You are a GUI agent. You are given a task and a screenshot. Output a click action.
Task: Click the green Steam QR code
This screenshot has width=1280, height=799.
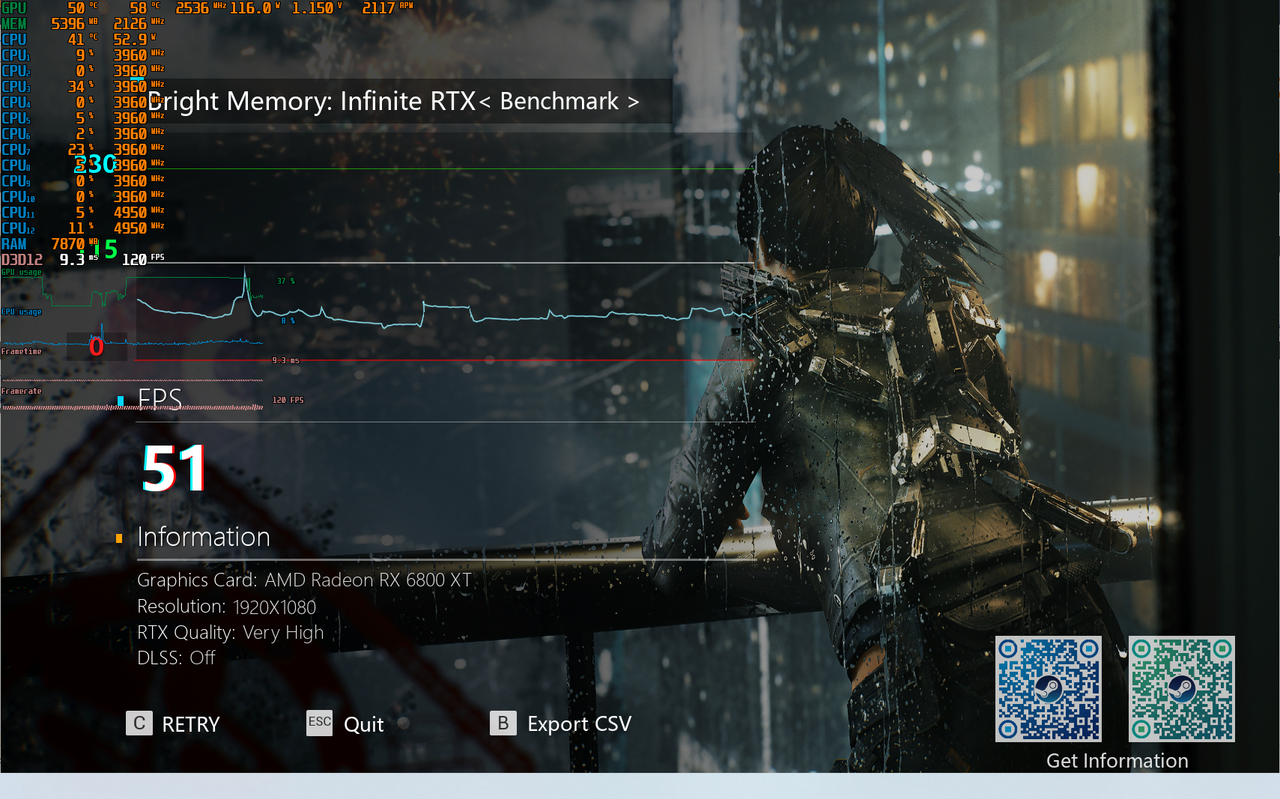point(1181,690)
